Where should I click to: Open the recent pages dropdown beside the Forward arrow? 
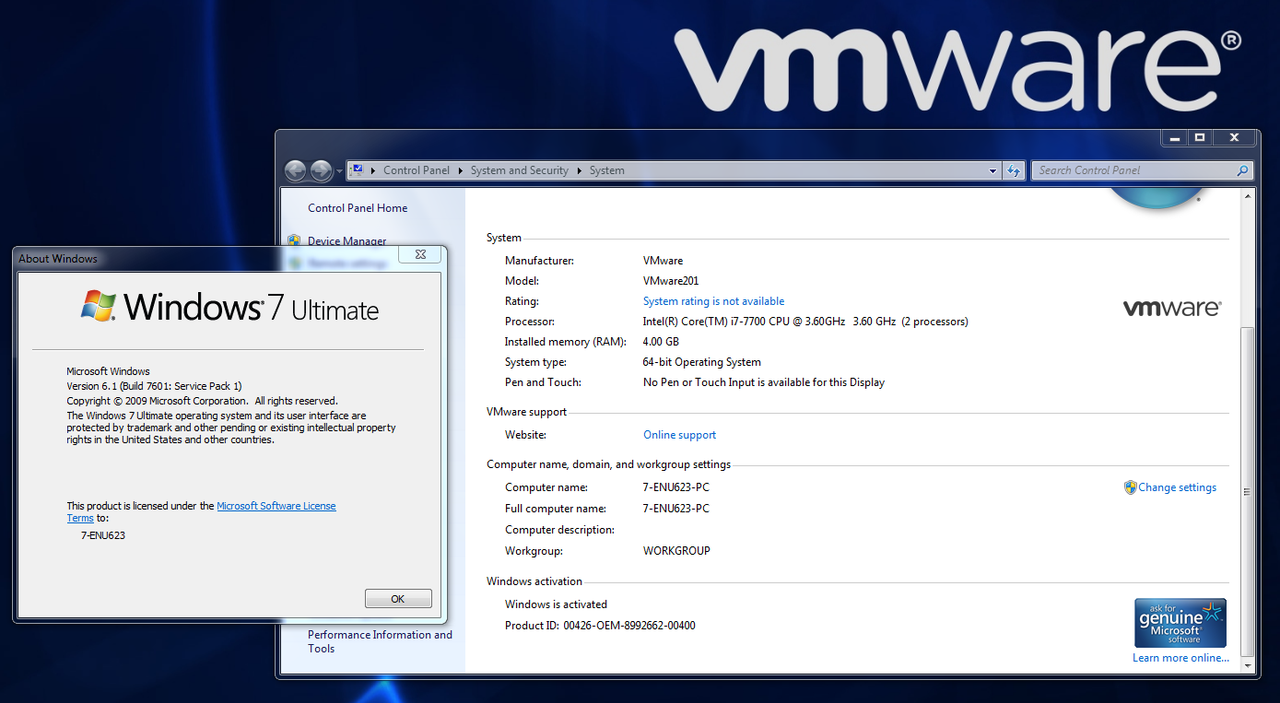click(x=339, y=171)
